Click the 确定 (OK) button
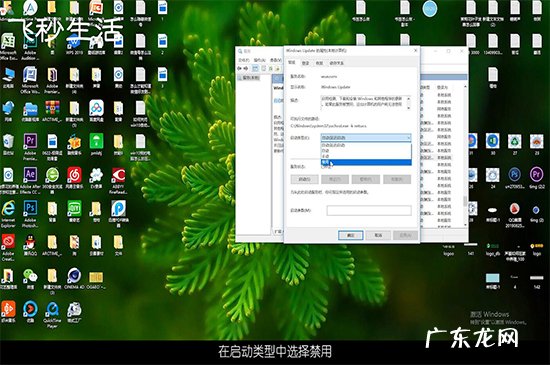 click(x=350, y=235)
